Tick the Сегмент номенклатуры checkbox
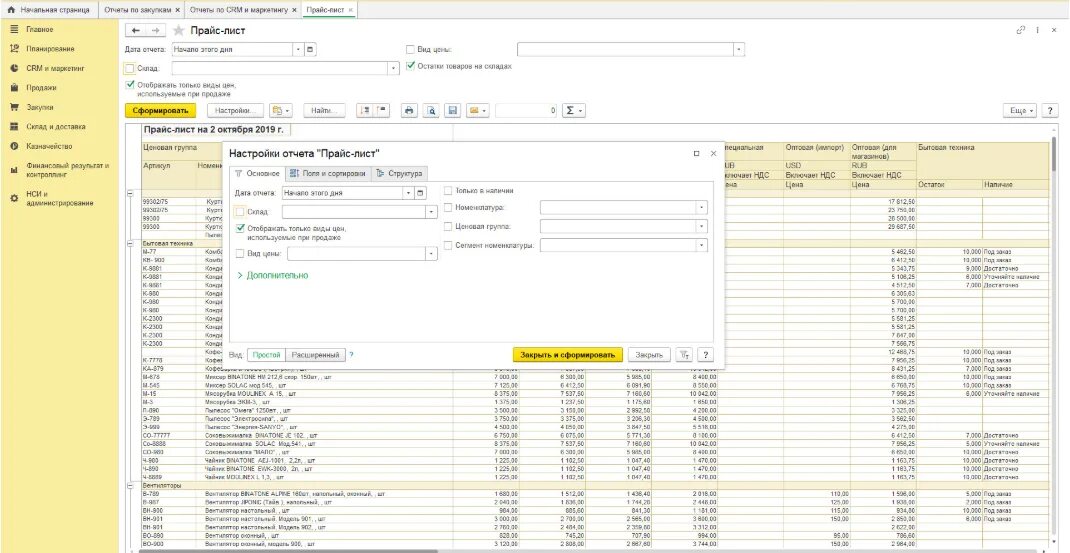1070x553 pixels. (448, 245)
